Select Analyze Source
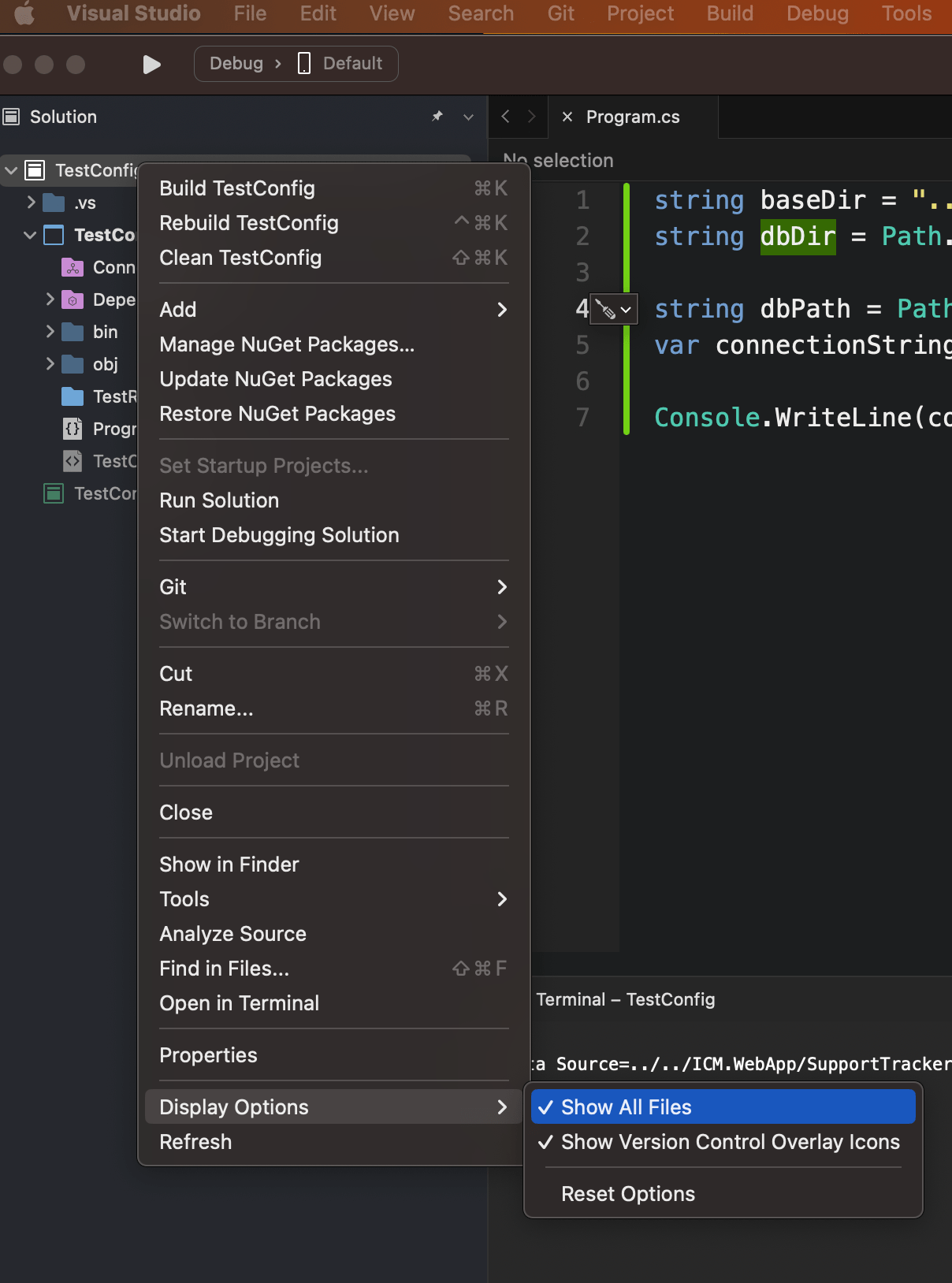Image resolution: width=952 pixels, height=1283 pixels. [334, 934]
